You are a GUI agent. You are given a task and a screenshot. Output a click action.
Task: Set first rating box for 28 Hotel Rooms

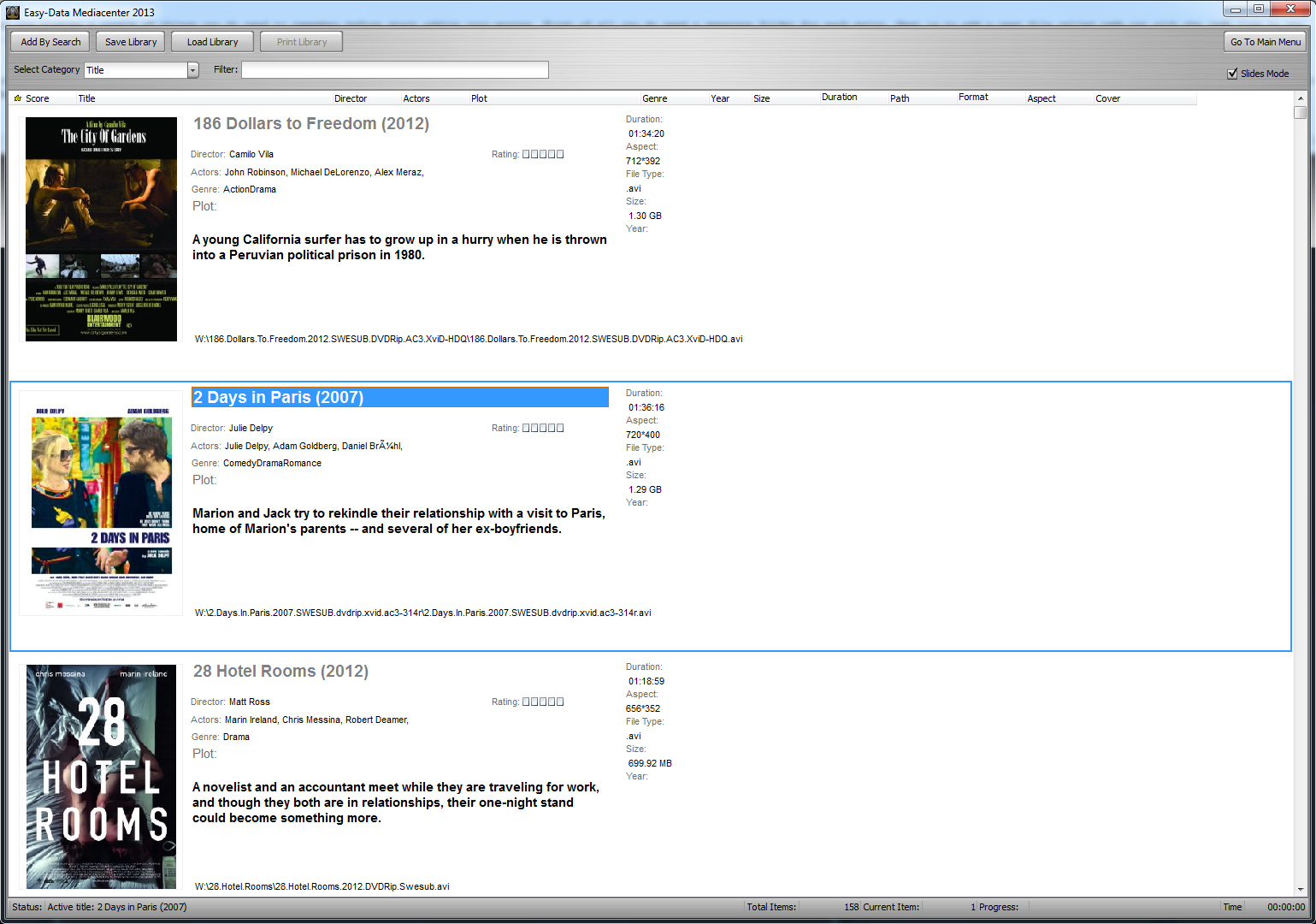coord(526,702)
